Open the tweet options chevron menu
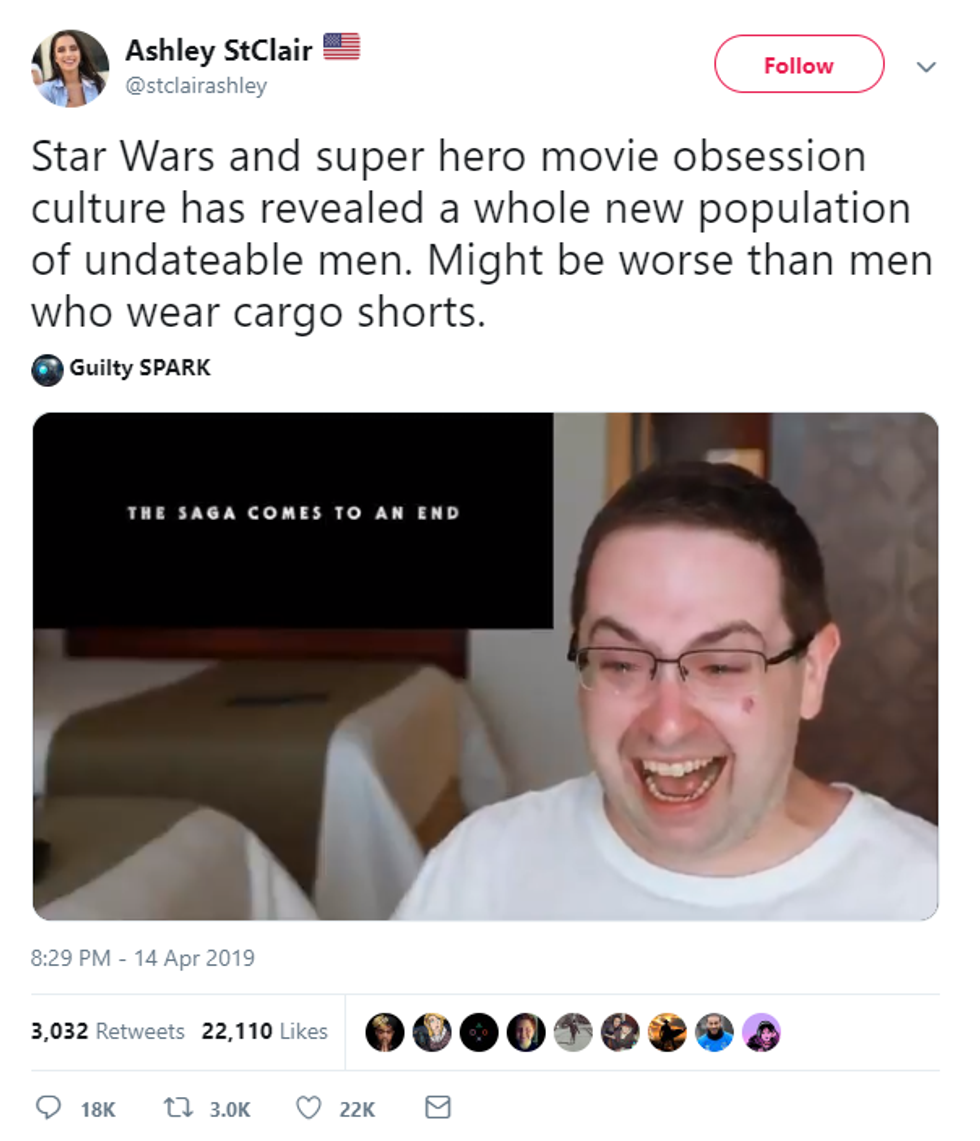This screenshot has height=1141, width=980. (x=925, y=67)
